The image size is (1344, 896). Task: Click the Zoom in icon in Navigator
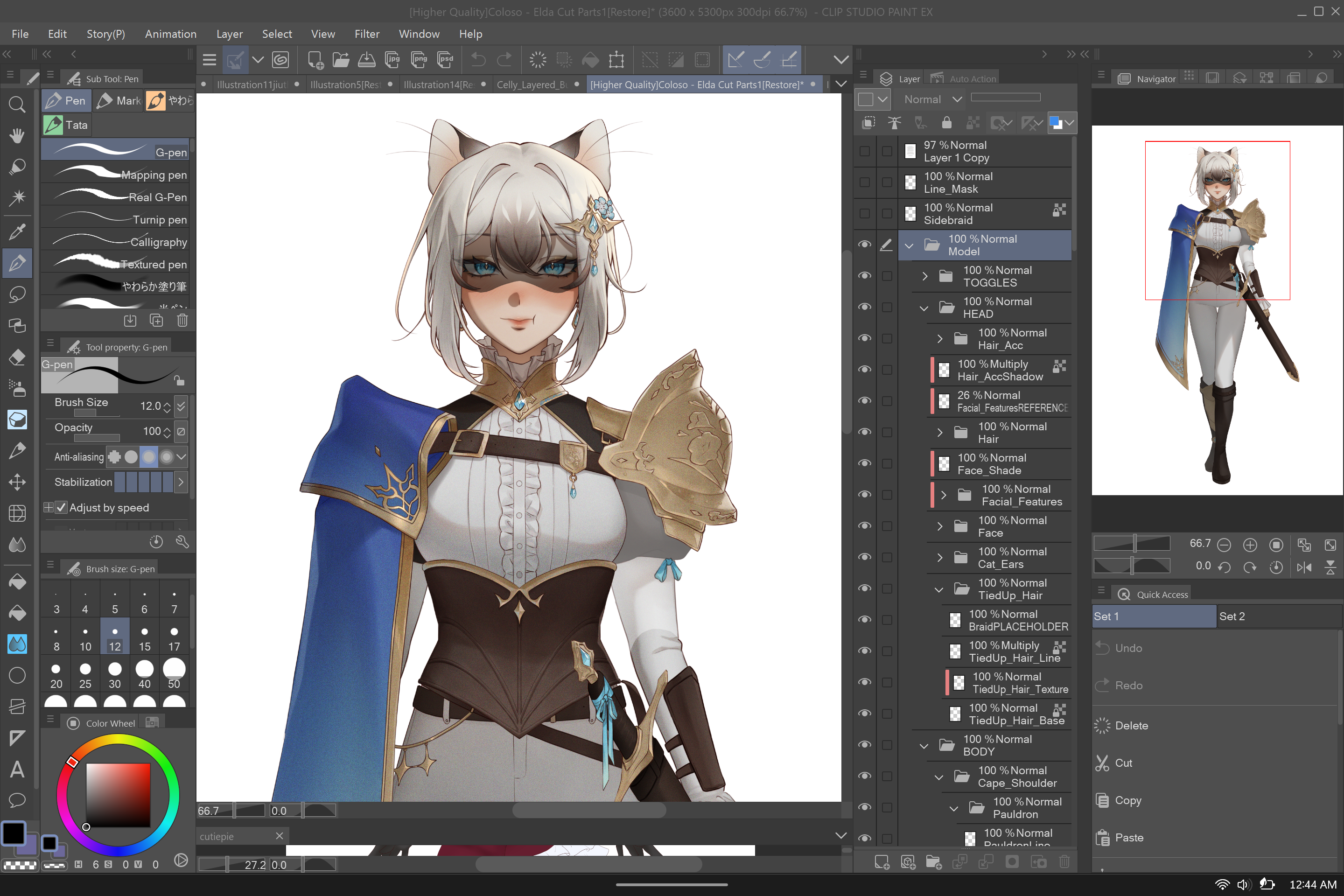1250,545
